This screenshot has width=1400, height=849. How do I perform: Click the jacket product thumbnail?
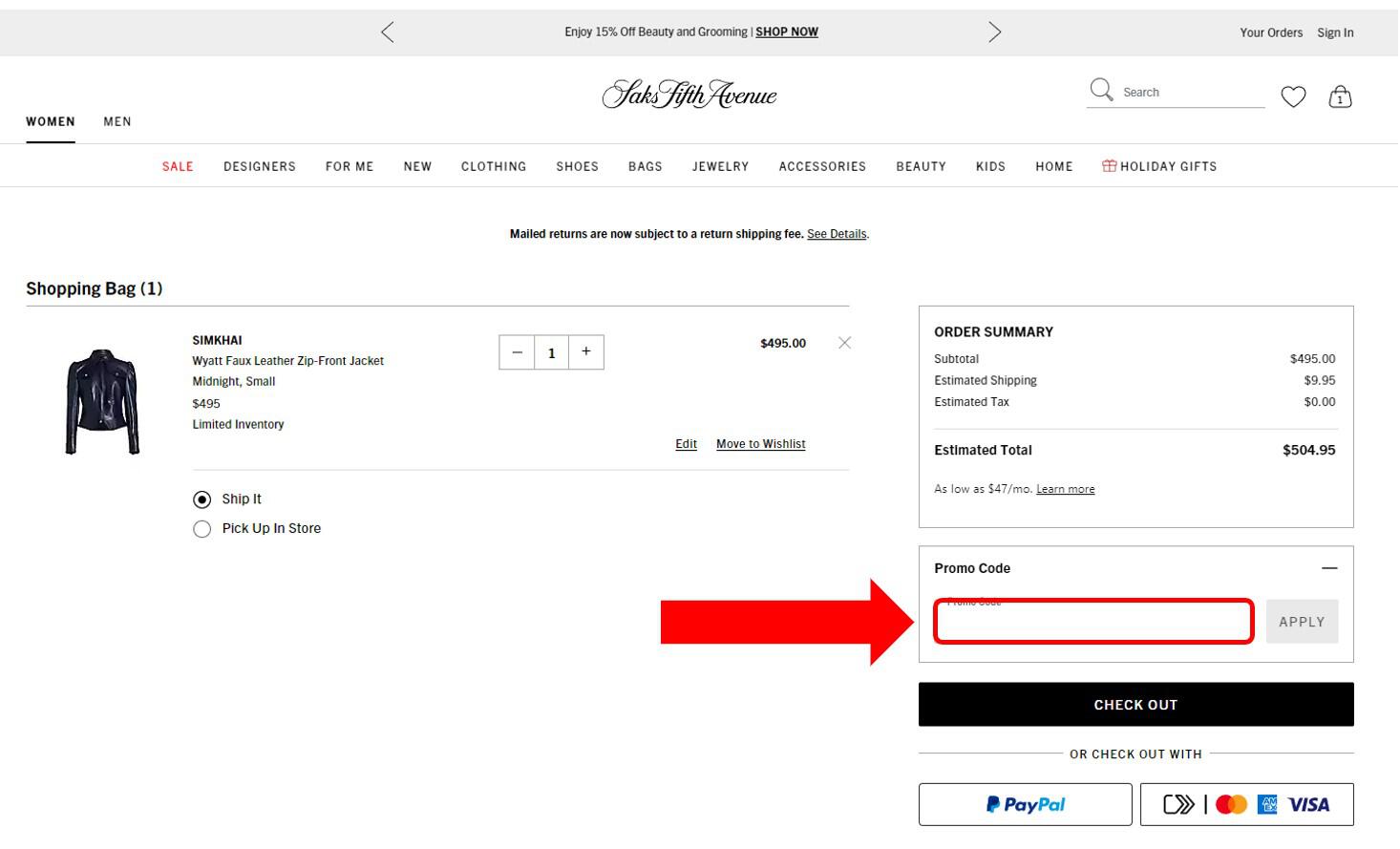coord(102,401)
